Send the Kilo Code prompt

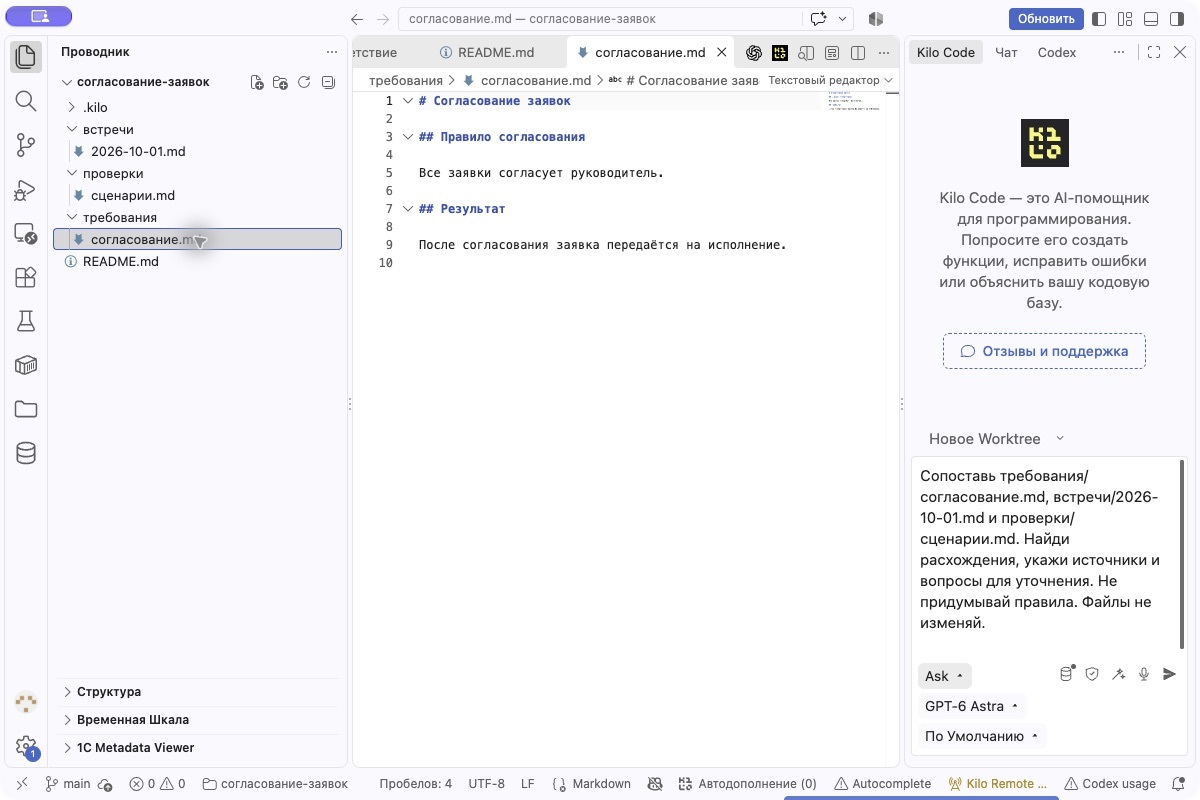point(1169,675)
